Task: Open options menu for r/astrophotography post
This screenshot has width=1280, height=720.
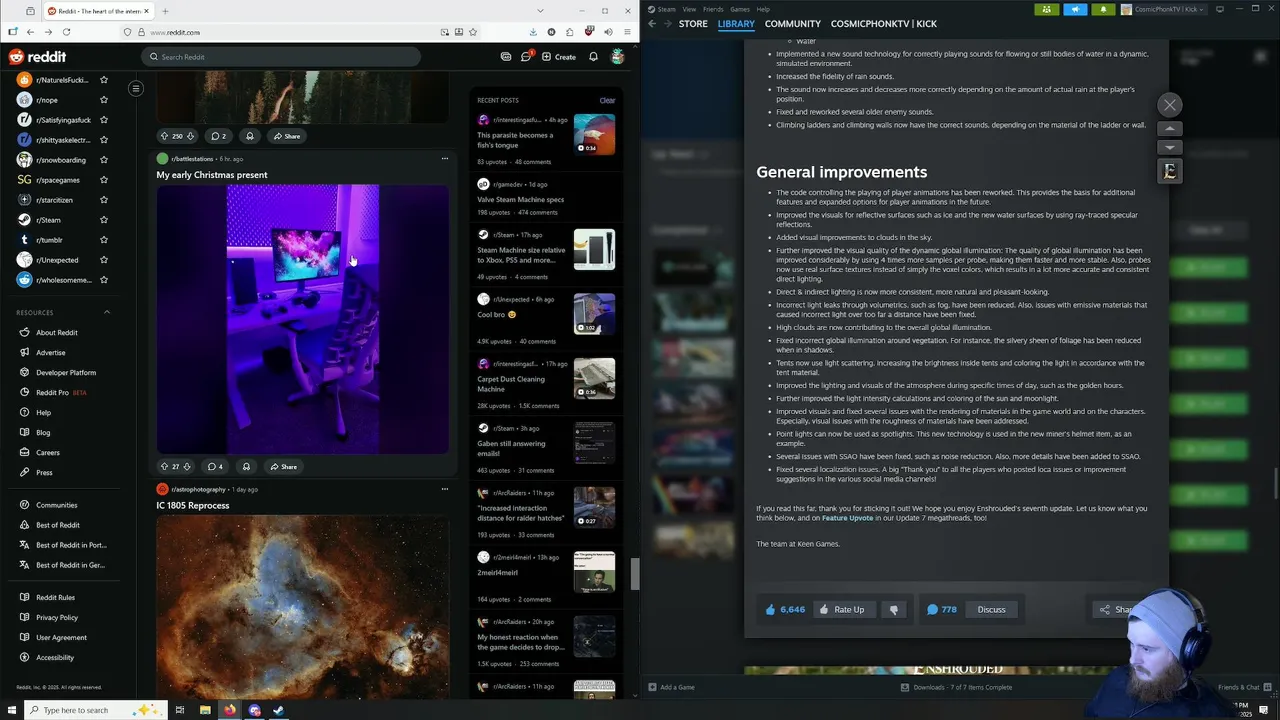Action: coord(445,489)
